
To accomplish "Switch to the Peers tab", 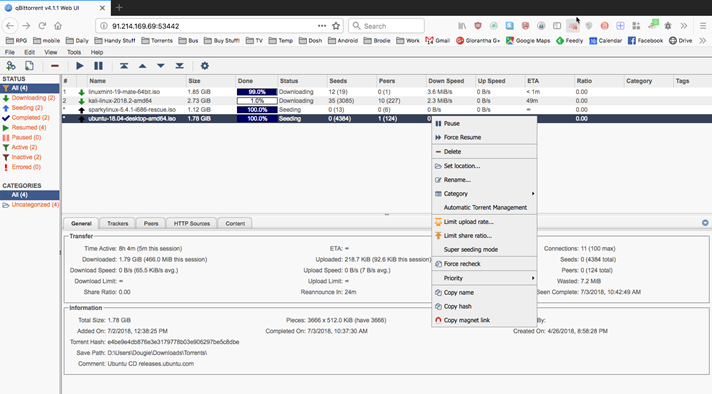I will [151, 223].
